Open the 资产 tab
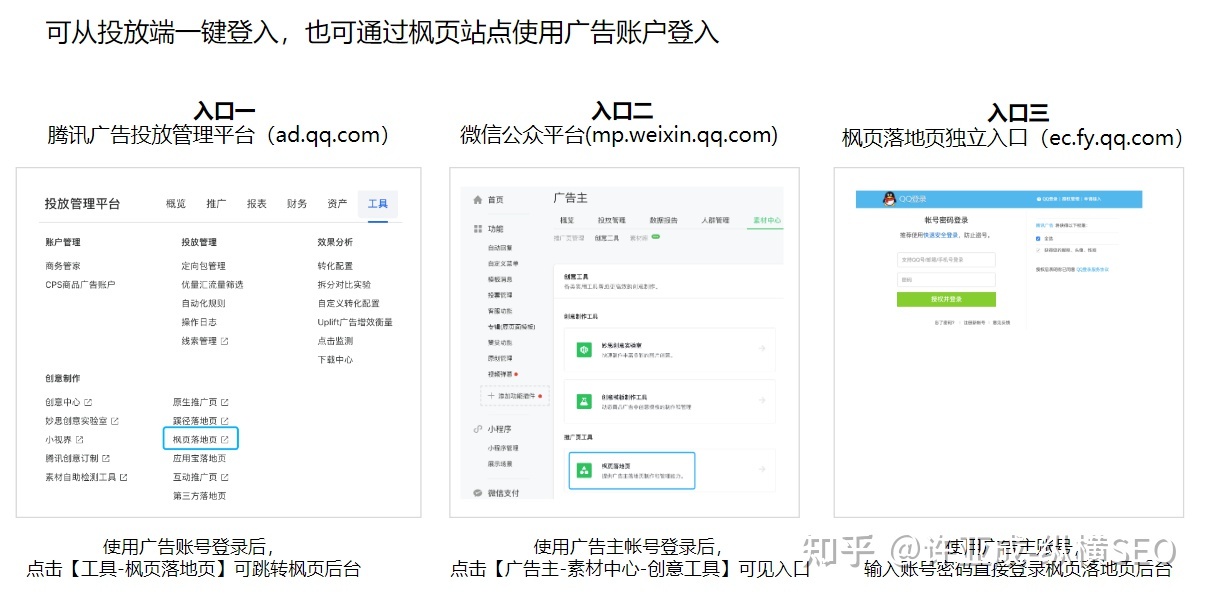Image resolution: width=1207 pixels, height=601 pixels. click(338, 204)
